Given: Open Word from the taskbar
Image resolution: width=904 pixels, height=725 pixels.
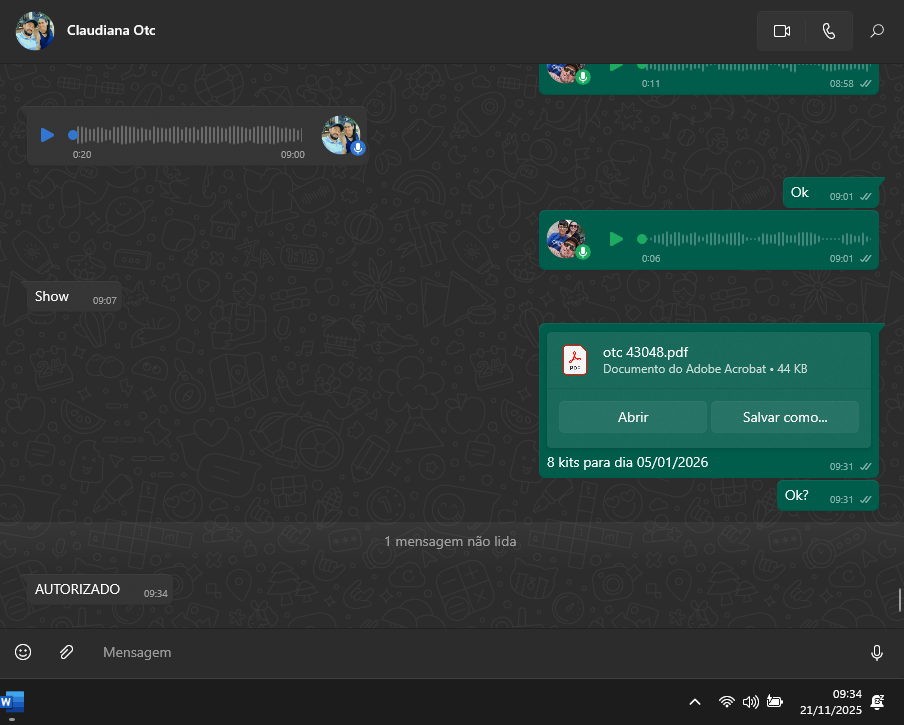Looking at the screenshot, I should (12, 702).
